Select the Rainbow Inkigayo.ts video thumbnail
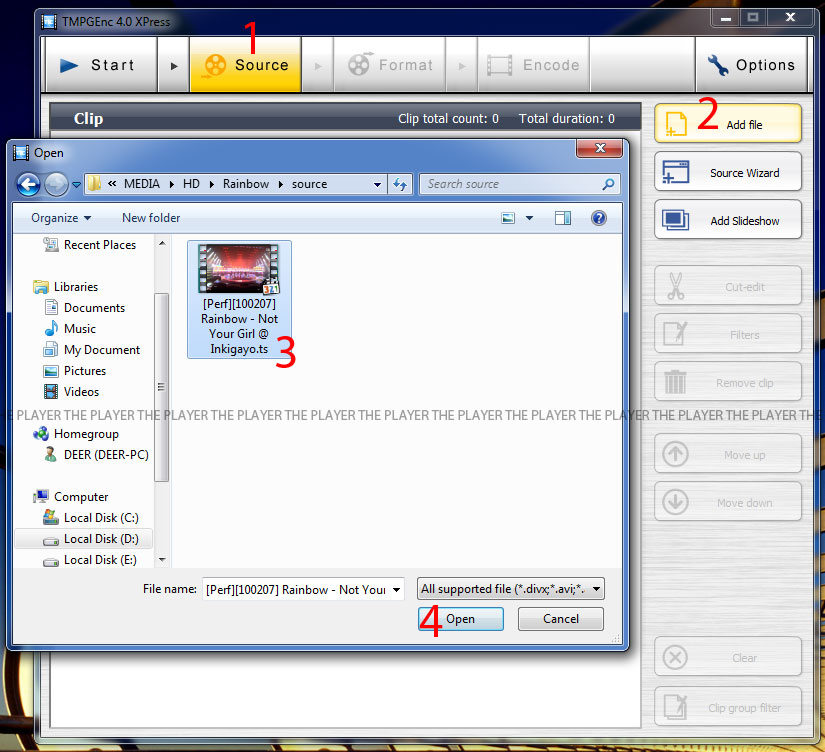Viewport: 825px width, 752px height. click(239, 299)
